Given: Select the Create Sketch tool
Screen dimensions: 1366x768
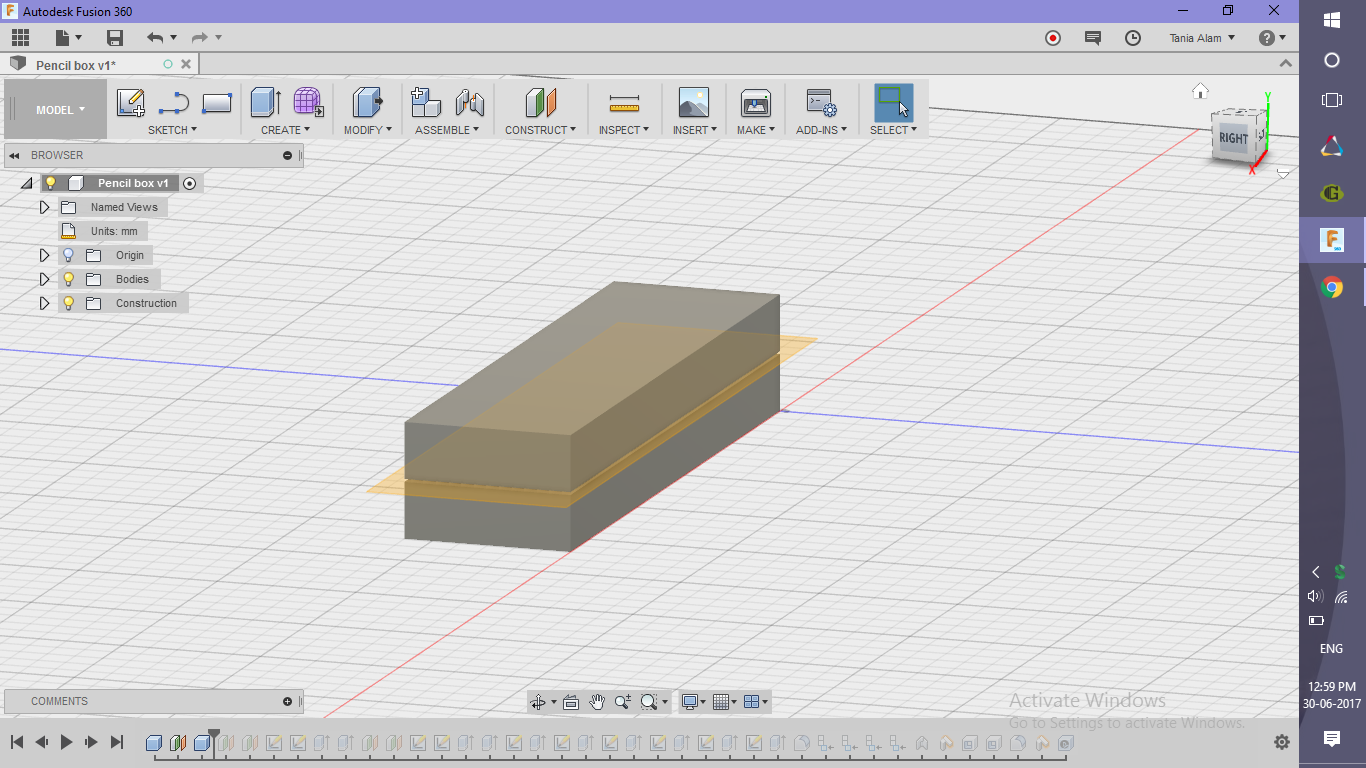Looking at the screenshot, I should (130, 103).
